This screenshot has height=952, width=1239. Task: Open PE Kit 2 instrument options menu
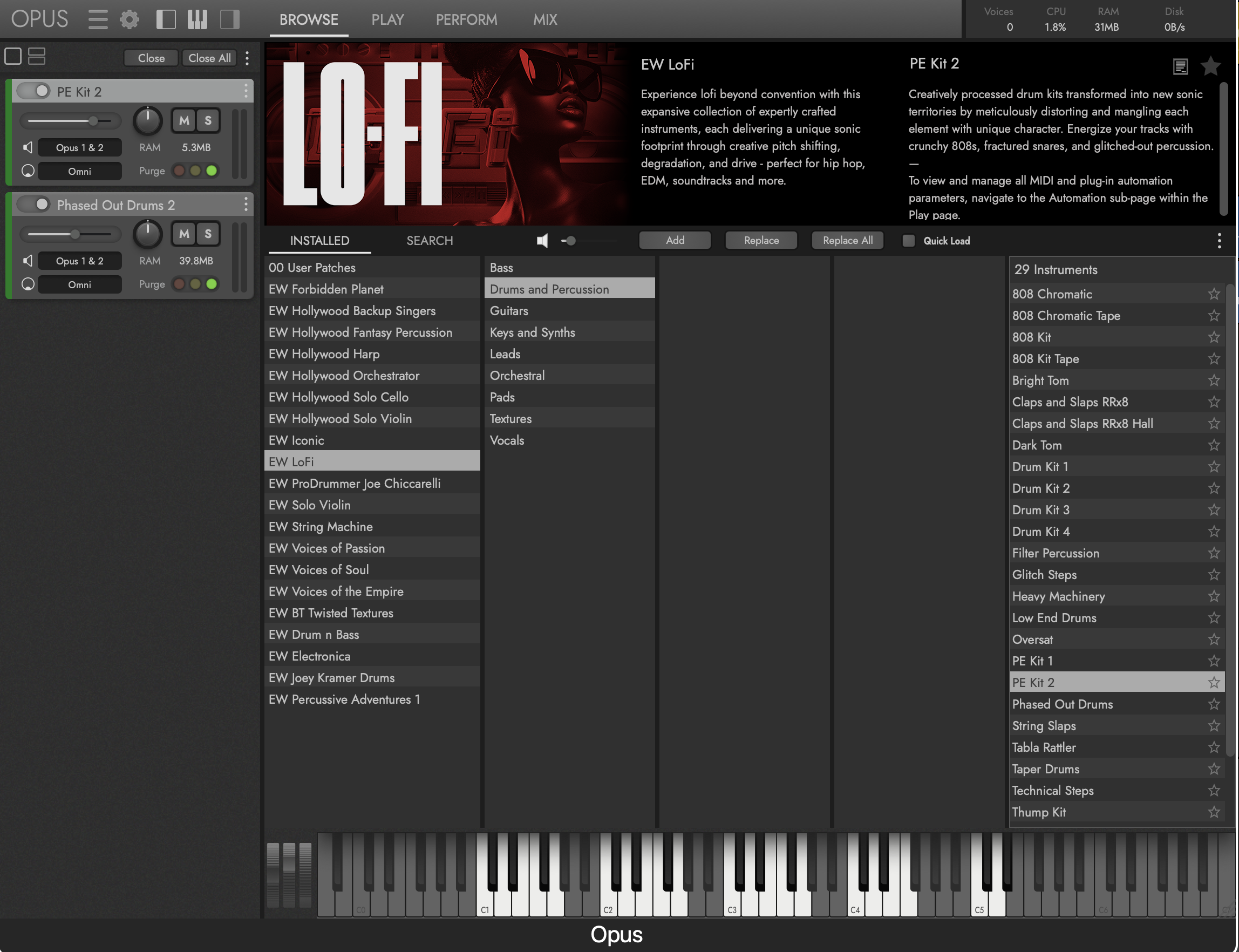(246, 91)
